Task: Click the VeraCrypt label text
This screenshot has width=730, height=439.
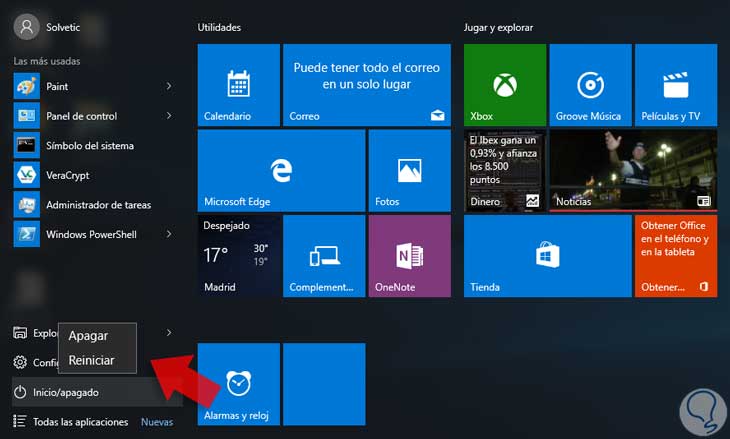Action: tap(68, 176)
